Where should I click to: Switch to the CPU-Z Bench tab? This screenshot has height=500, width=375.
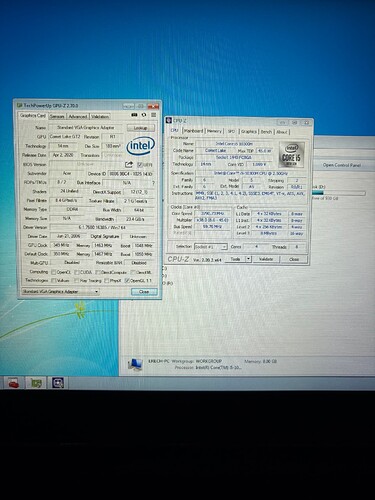(x=266, y=131)
